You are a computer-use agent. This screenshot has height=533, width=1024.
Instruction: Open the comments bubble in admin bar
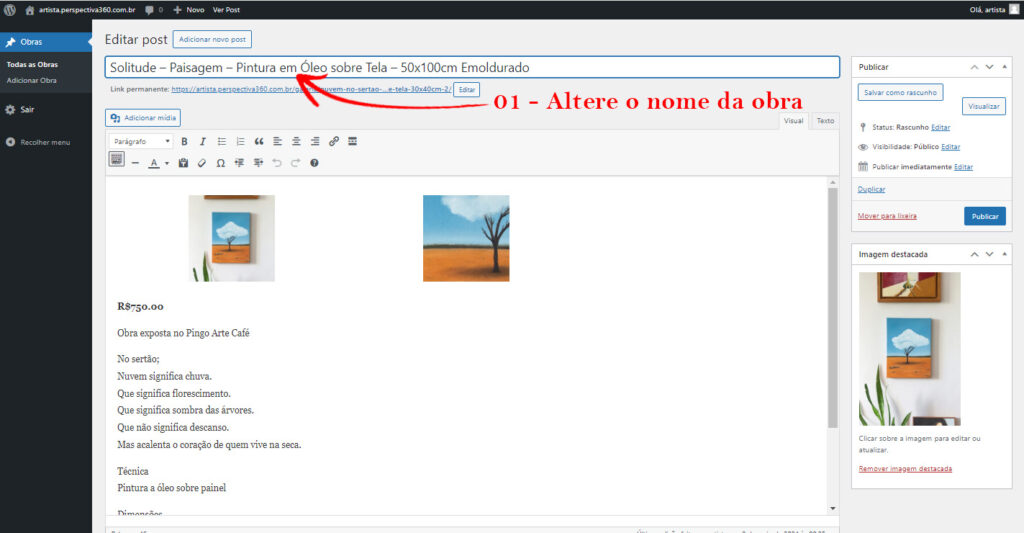(x=154, y=10)
